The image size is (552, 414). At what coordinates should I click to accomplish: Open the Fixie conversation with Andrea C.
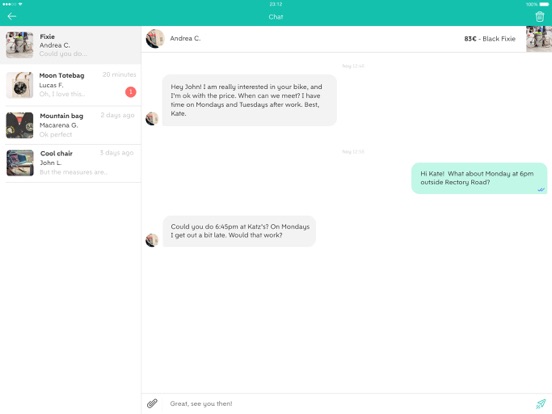(x=70, y=45)
